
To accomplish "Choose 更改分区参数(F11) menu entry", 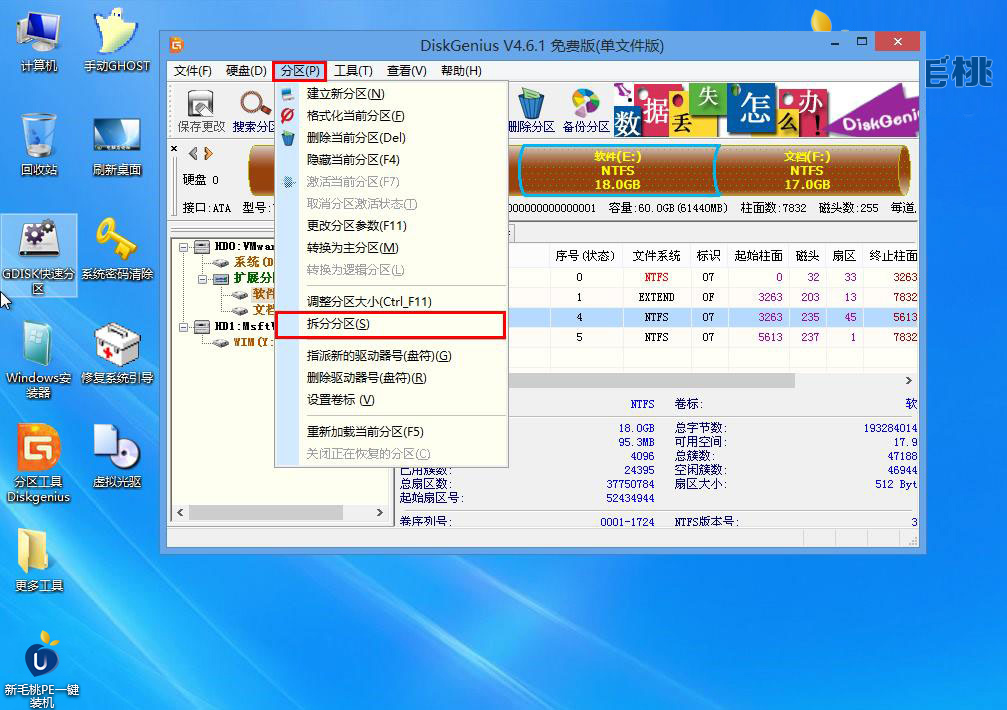I will (x=392, y=225).
